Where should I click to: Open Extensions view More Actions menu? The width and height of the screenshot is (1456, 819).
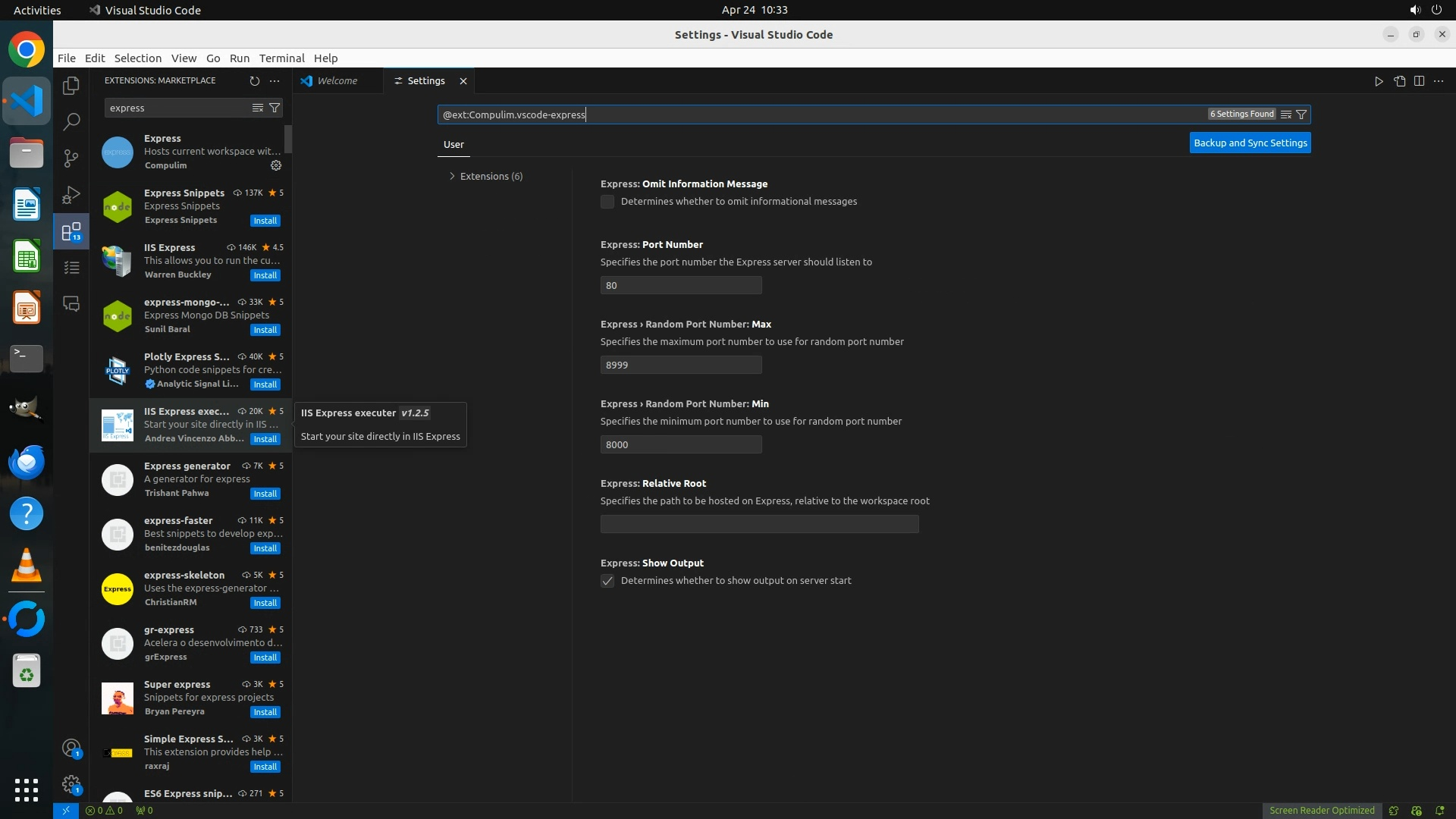click(275, 80)
